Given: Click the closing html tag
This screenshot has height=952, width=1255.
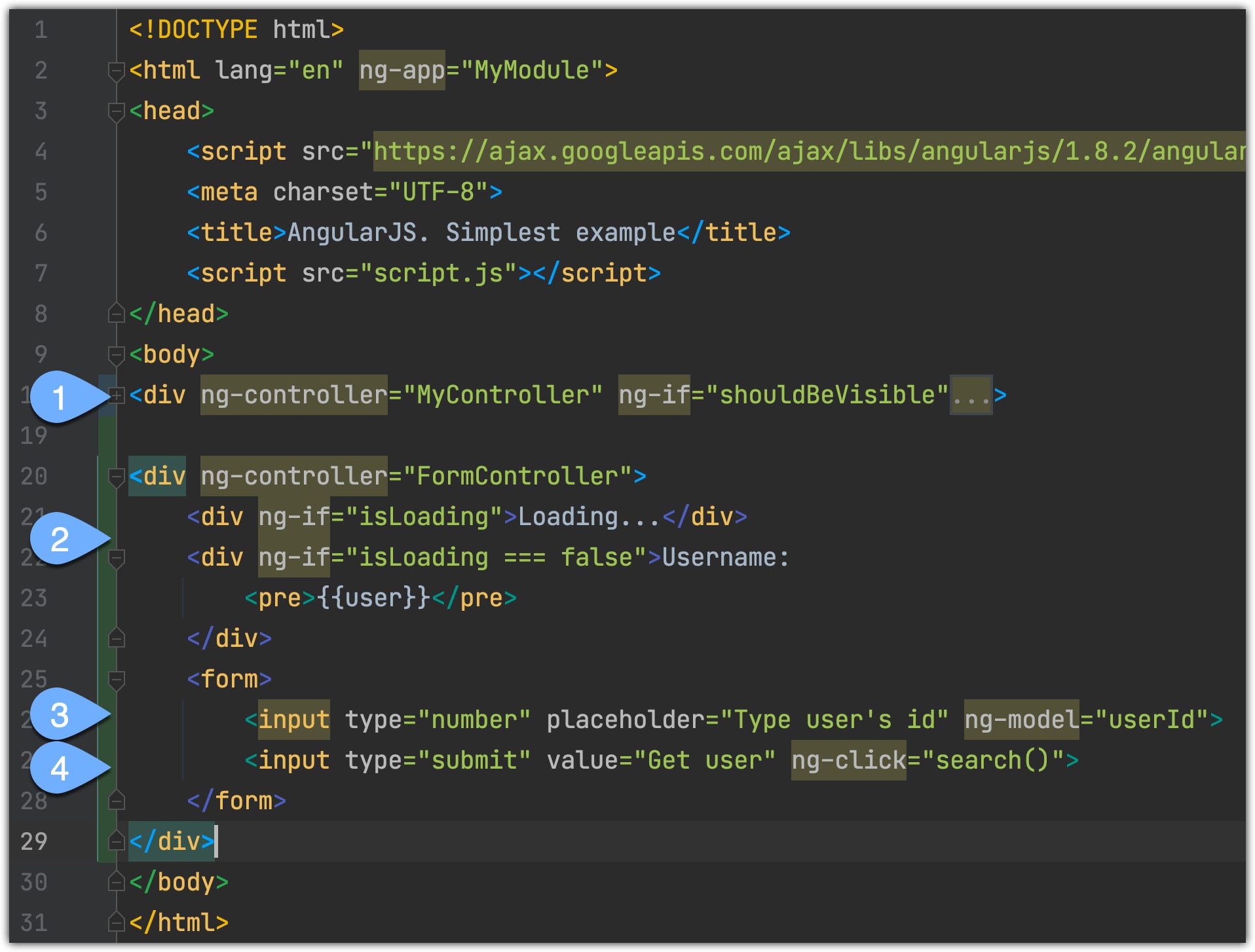Looking at the screenshot, I should tap(179, 923).
